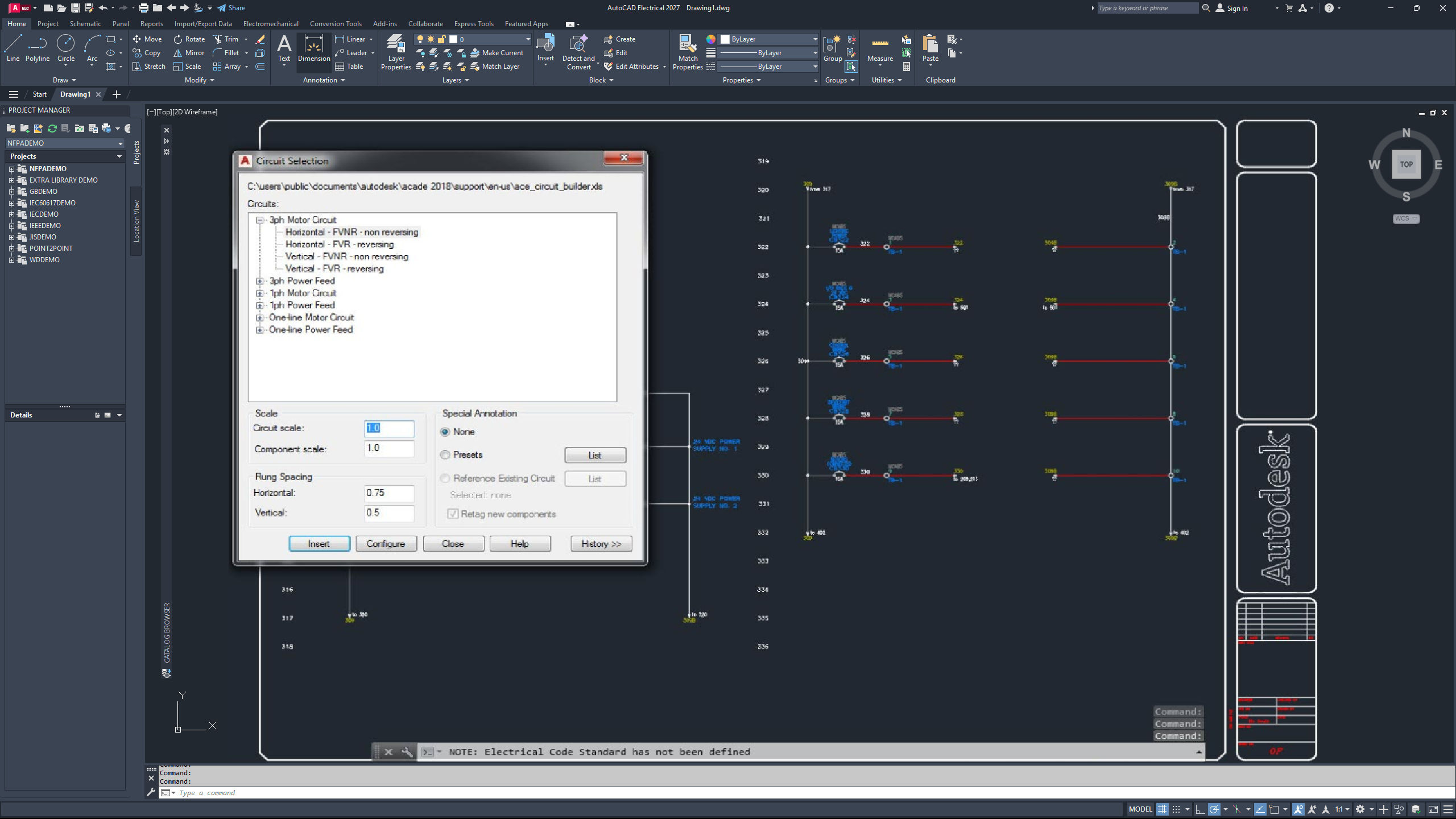Open Layer Properties manager

396,52
